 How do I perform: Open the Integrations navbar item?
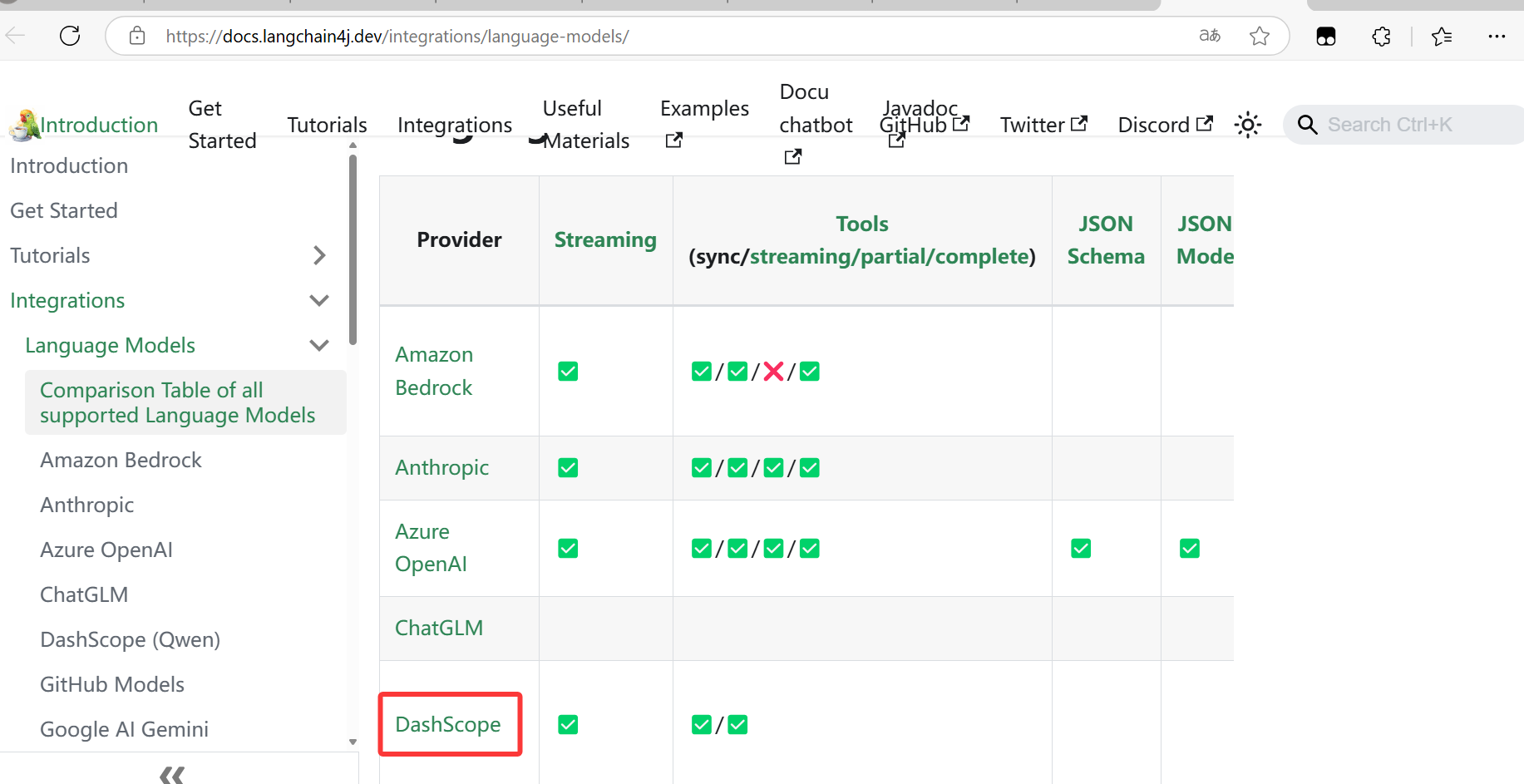click(455, 125)
